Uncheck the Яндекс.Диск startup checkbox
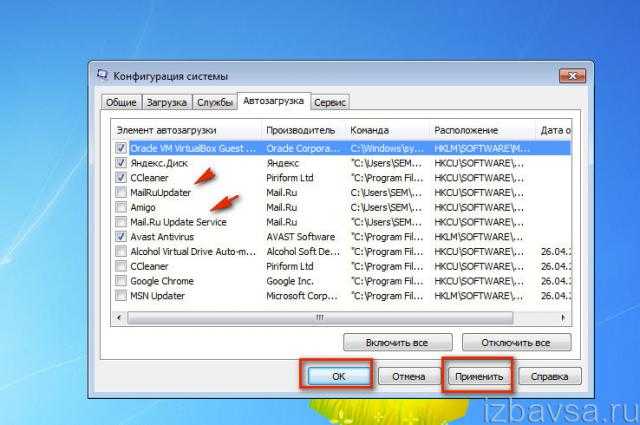The image size is (640, 425). (x=121, y=163)
